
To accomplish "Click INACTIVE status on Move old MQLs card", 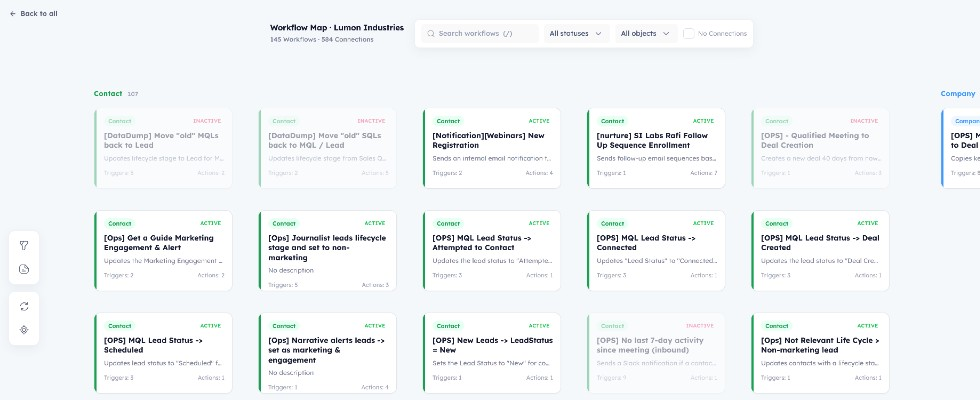I will 207,121.
